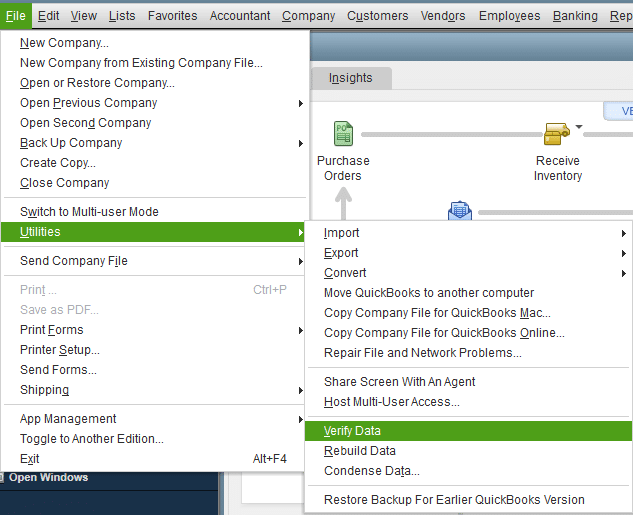This screenshot has width=633, height=515.
Task: Click the Purchase Orders icon
Action: [x=343, y=133]
